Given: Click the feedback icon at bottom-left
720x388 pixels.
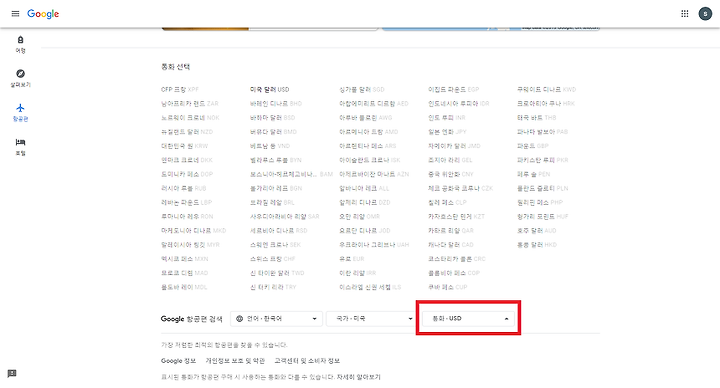Looking at the screenshot, I should pos(12,373).
